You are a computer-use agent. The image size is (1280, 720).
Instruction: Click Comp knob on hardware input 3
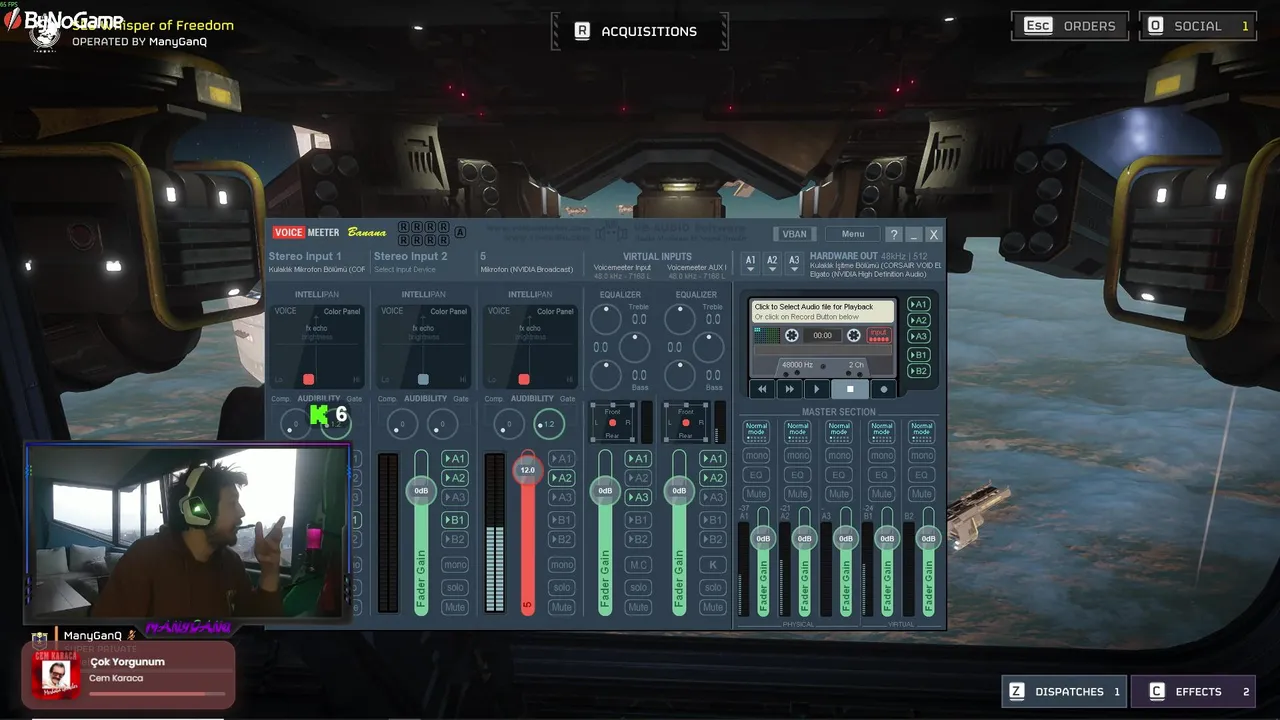[508, 424]
